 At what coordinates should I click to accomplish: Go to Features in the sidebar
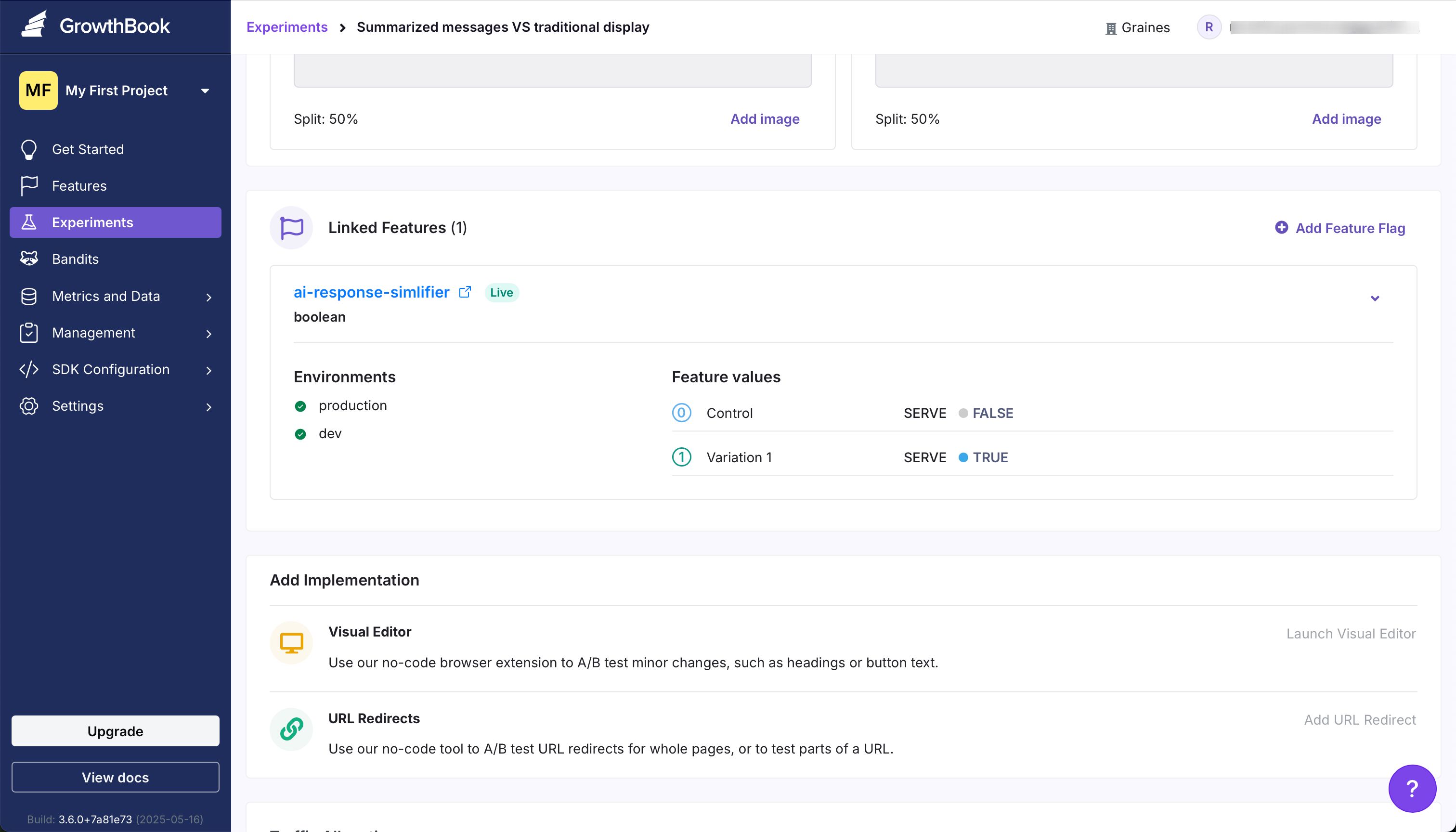(116, 186)
